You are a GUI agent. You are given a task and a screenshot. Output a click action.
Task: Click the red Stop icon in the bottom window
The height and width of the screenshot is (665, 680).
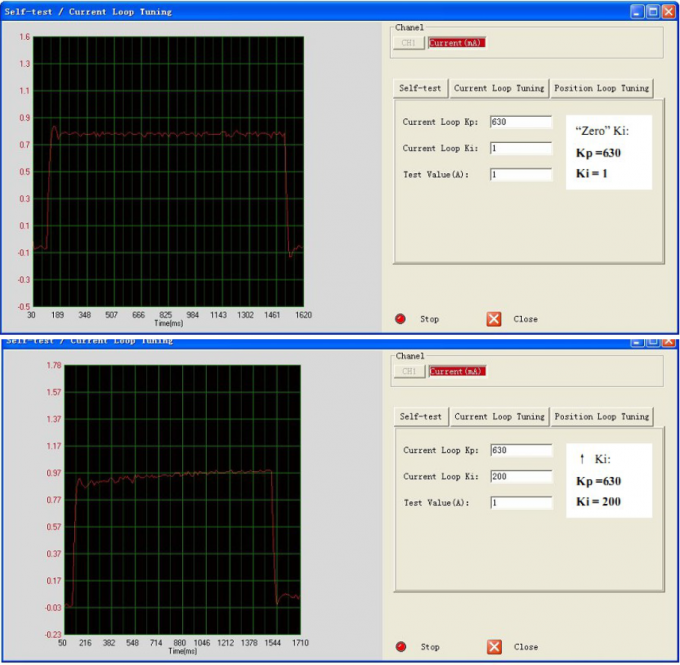401,647
